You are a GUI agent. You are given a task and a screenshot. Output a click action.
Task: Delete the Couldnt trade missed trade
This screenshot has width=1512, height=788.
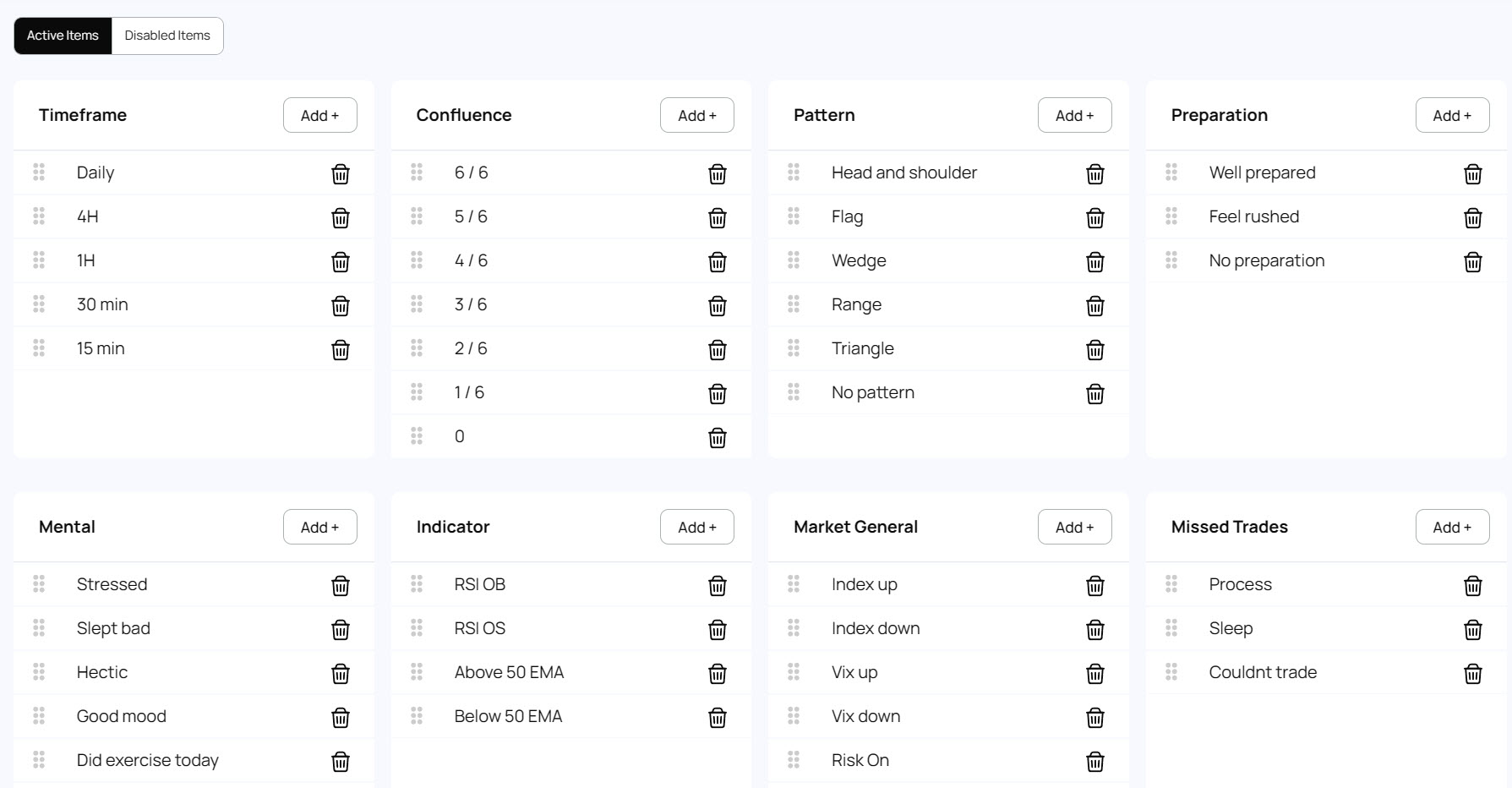tap(1472, 674)
